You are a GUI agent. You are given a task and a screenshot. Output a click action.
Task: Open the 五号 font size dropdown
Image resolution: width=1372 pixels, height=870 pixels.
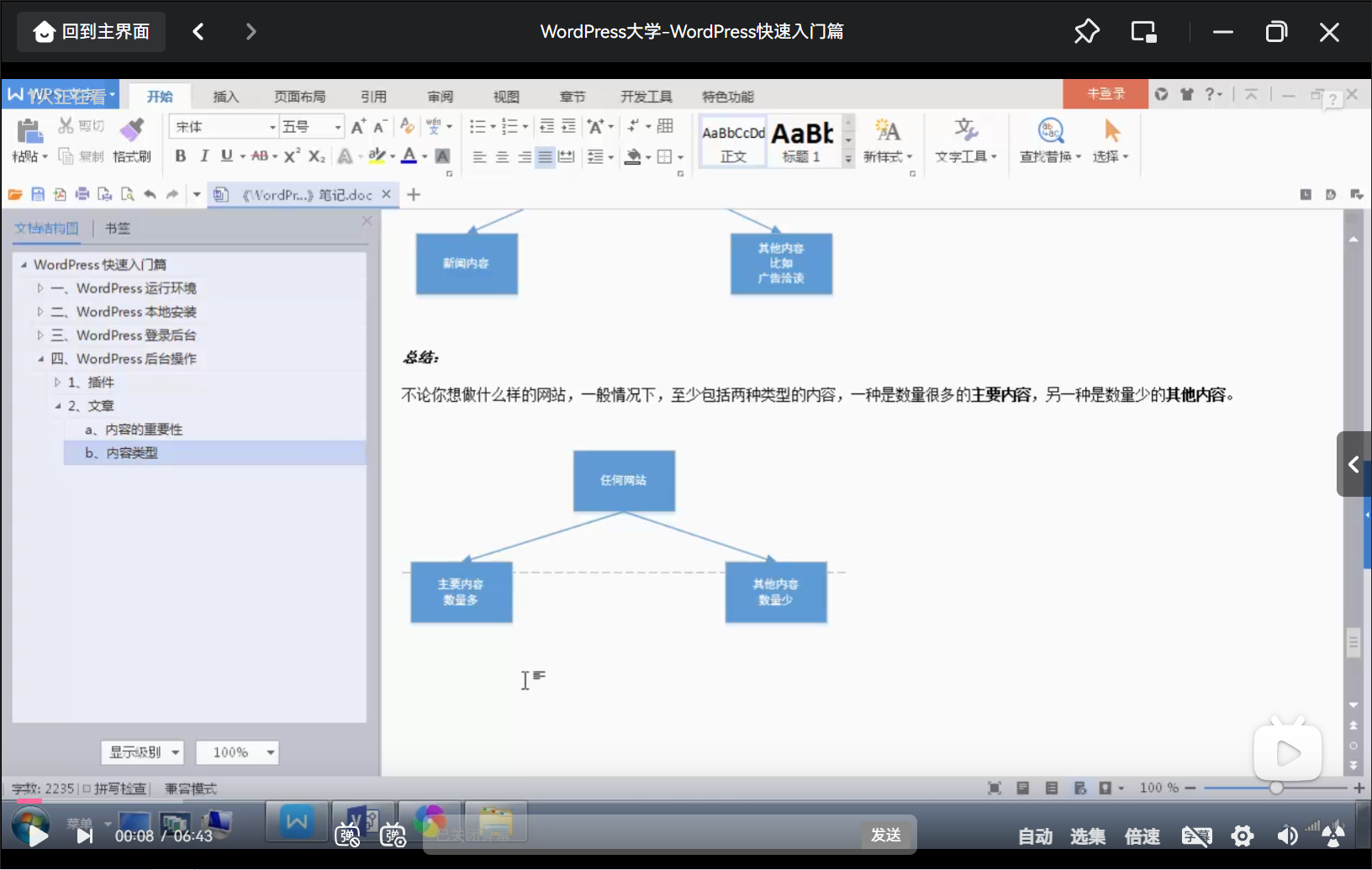(x=338, y=128)
